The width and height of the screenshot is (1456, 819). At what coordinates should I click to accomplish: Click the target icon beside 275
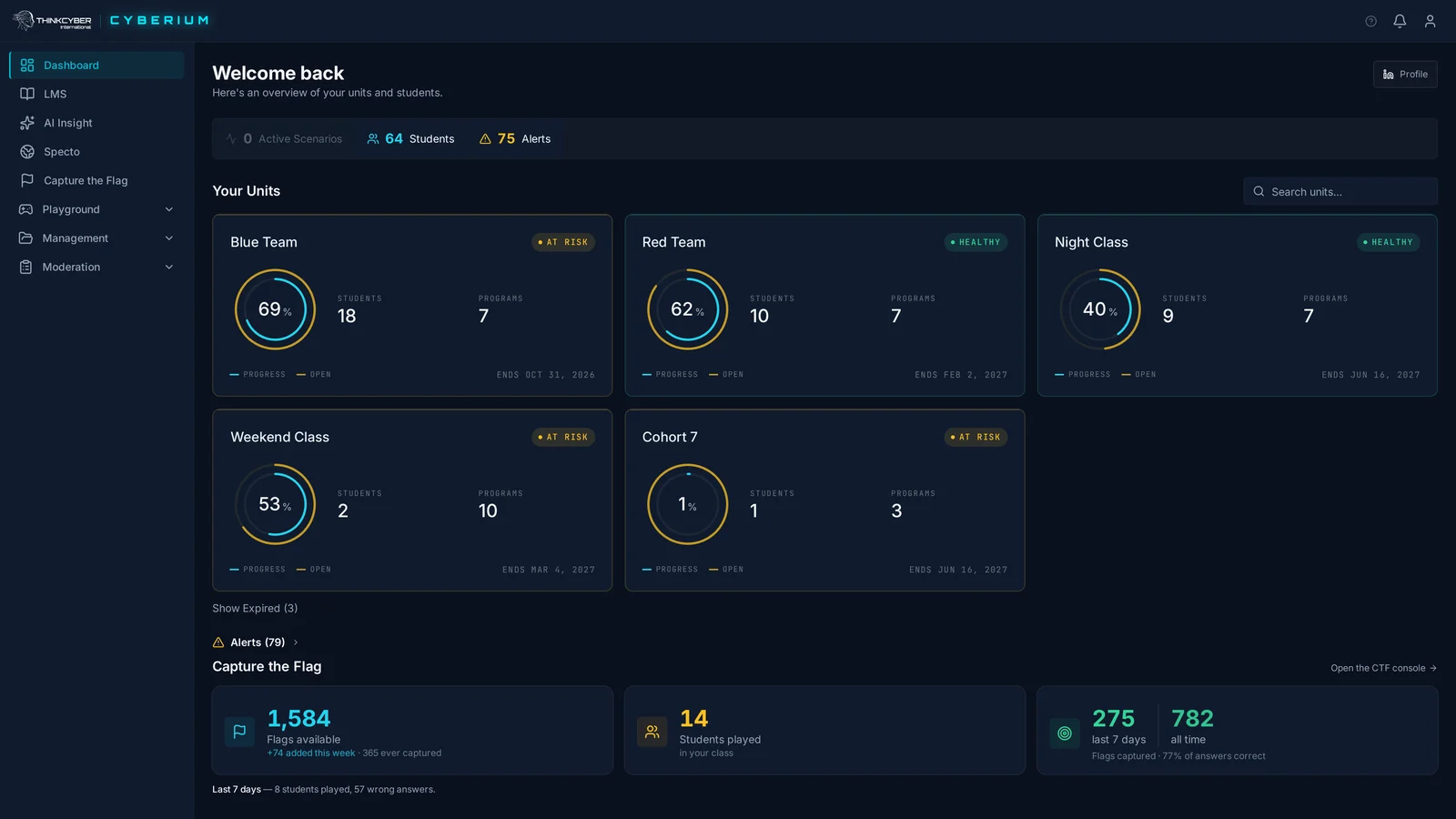coord(1065,733)
